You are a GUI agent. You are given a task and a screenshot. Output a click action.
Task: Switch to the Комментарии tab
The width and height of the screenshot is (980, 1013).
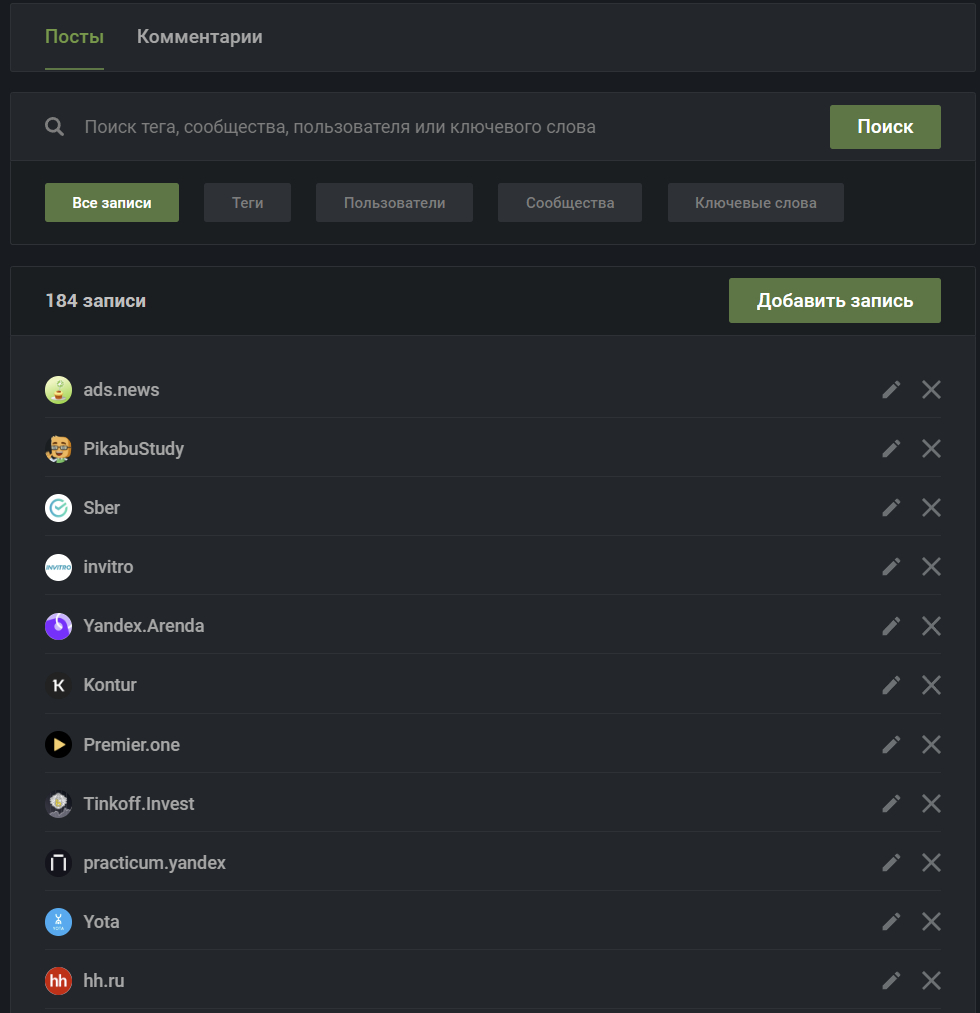(x=200, y=37)
